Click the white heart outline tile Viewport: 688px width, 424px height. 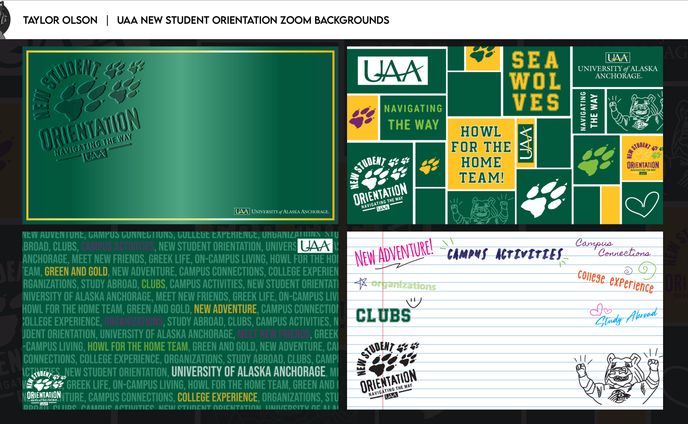(x=642, y=204)
